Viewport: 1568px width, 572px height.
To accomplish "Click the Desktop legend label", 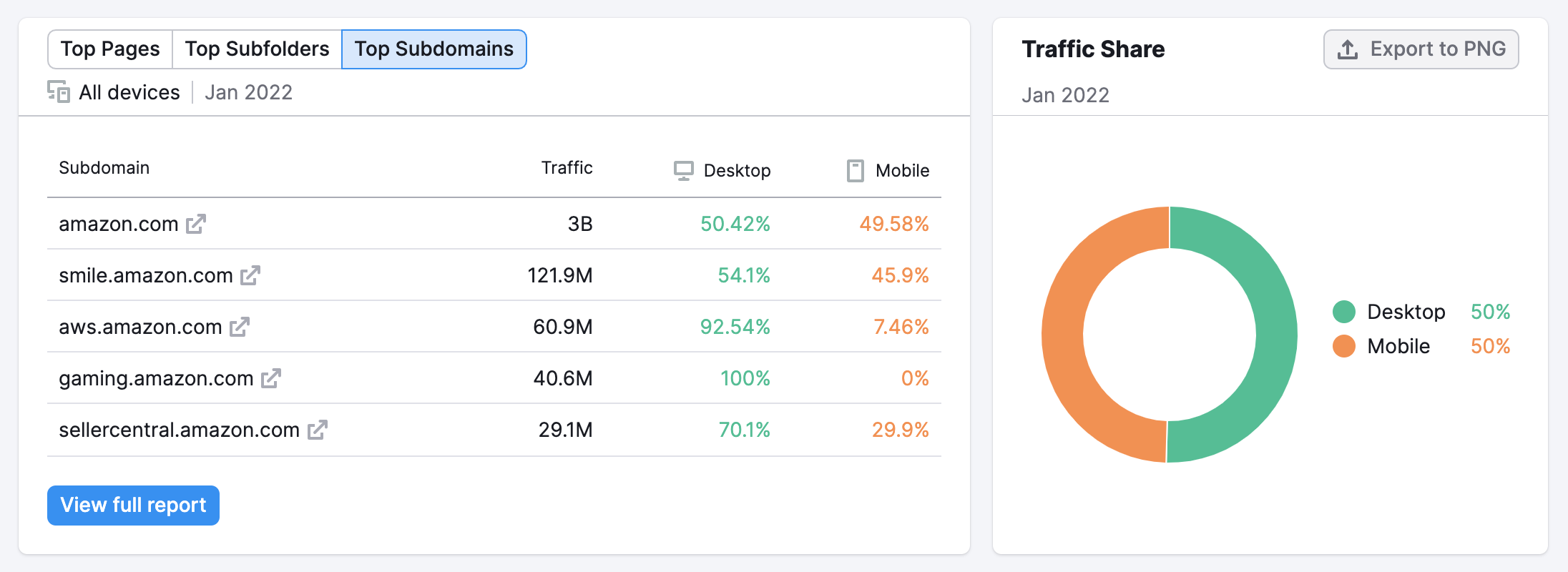I will click(1406, 312).
